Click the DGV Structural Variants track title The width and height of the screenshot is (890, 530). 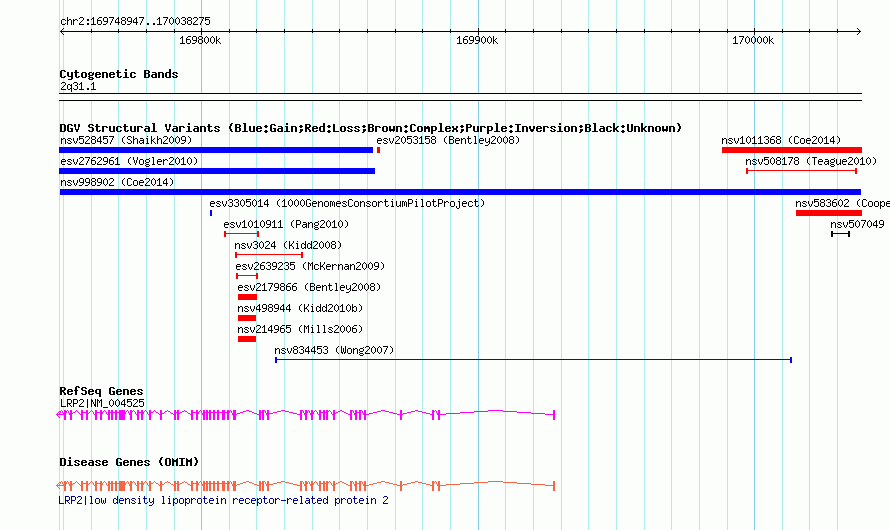click(370, 128)
